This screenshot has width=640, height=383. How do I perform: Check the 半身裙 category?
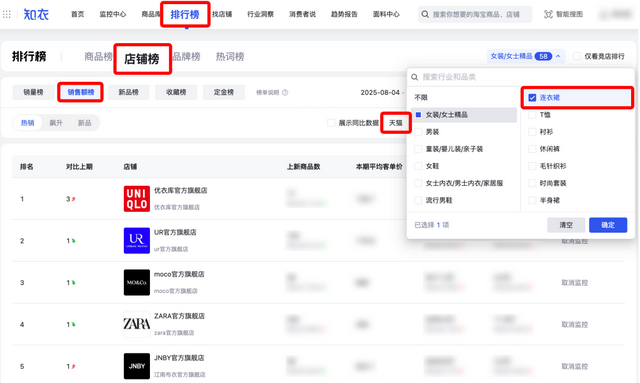point(532,200)
